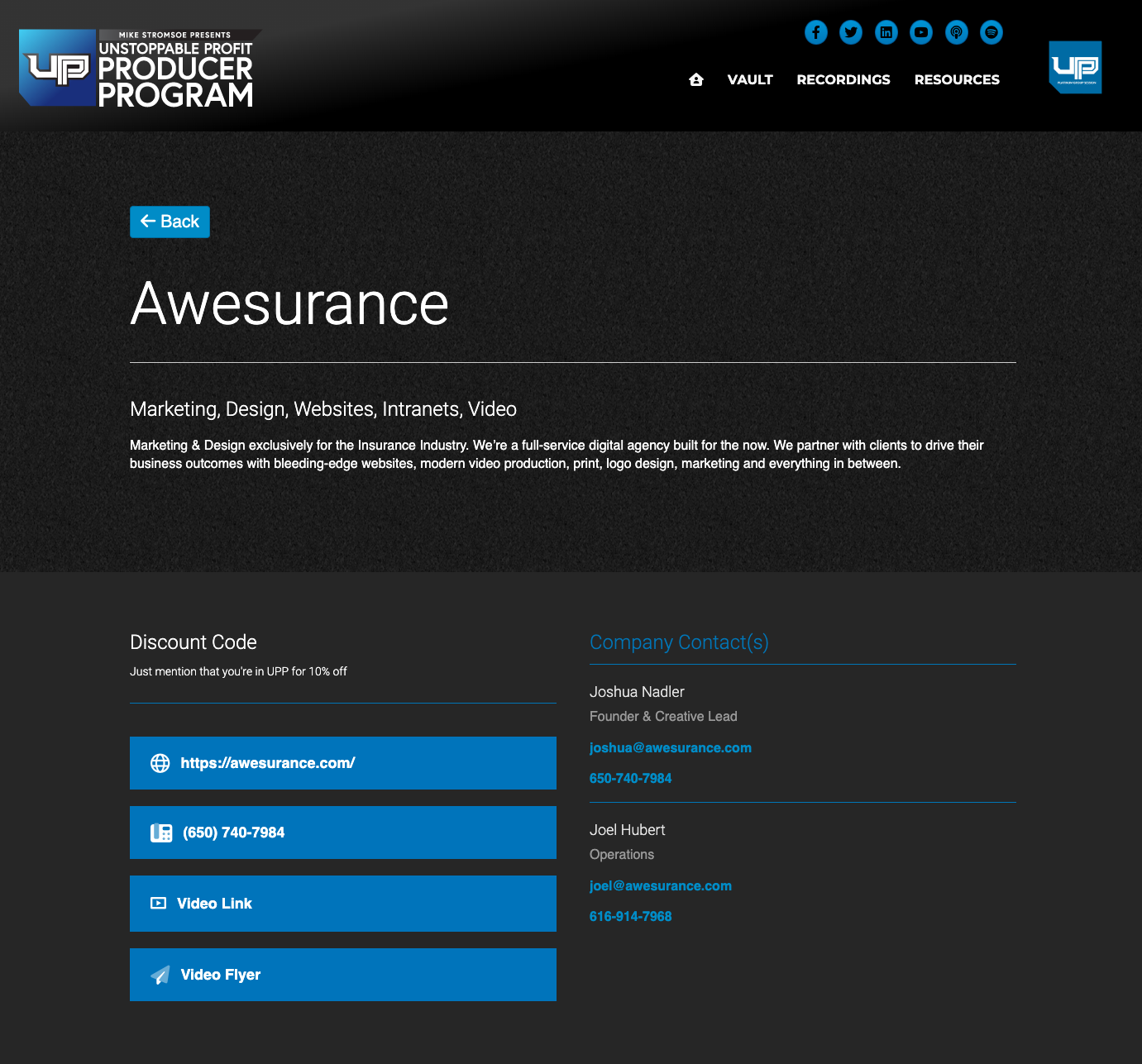Click the 'Founder & Creative Lead' title
This screenshot has height=1064, width=1142.
[663, 717]
